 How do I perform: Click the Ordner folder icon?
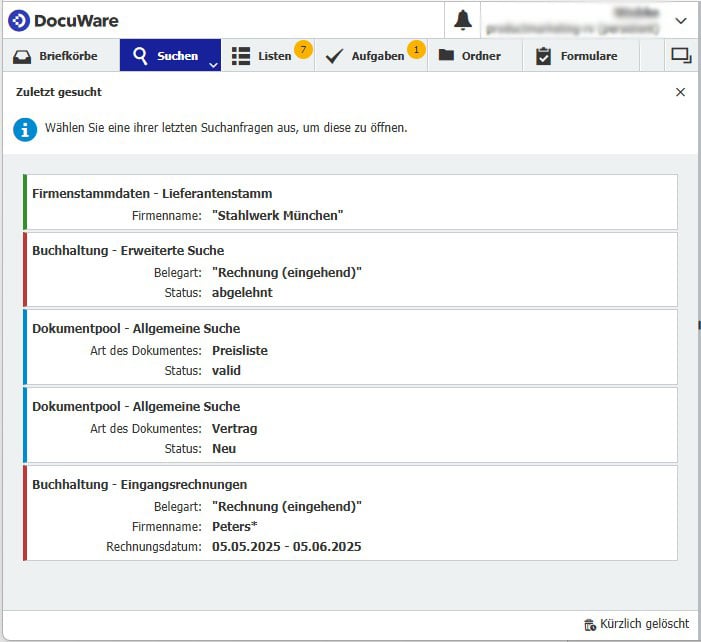446,55
